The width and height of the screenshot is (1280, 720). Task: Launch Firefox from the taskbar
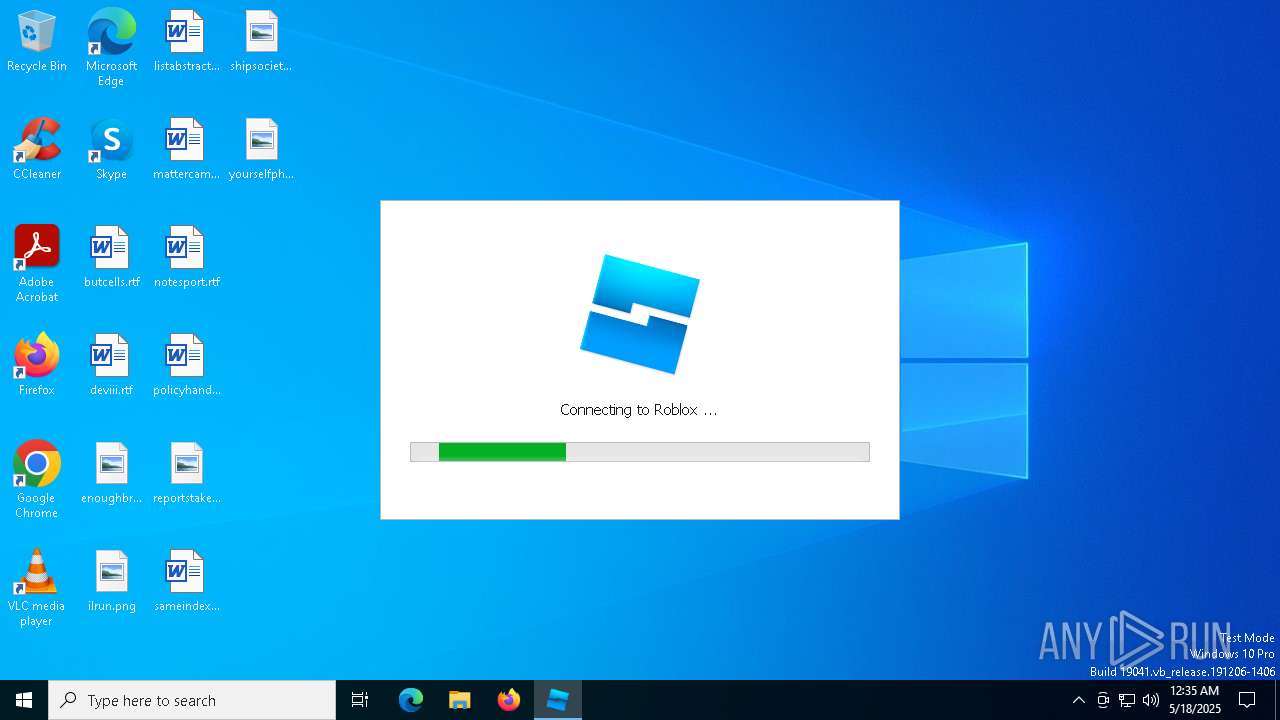click(509, 700)
